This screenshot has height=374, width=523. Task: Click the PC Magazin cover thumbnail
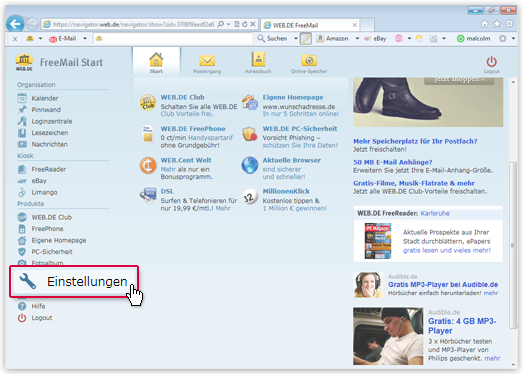click(x=378, y=241)
